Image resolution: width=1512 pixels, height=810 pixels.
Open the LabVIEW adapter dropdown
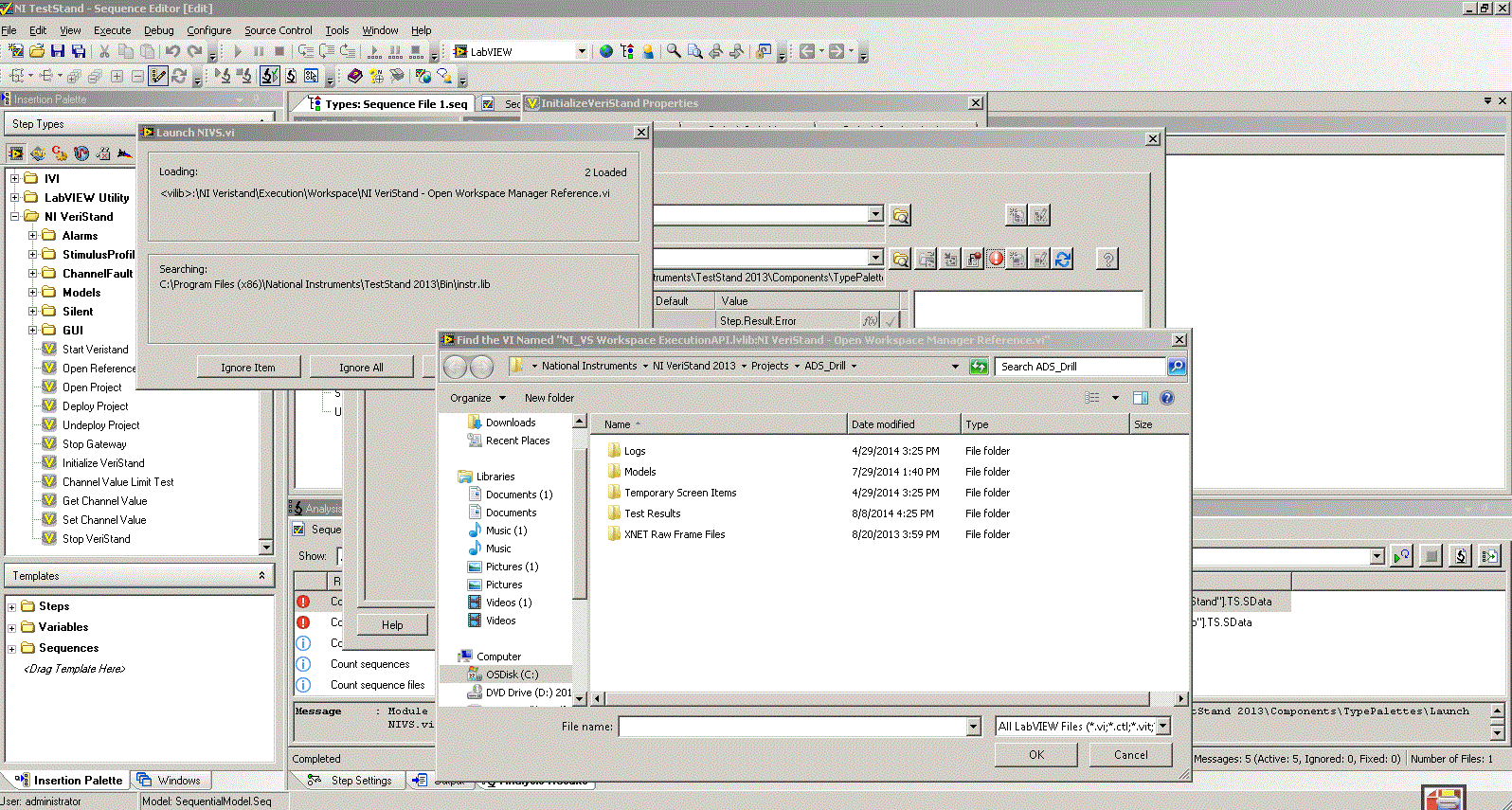tap(581, 52)
